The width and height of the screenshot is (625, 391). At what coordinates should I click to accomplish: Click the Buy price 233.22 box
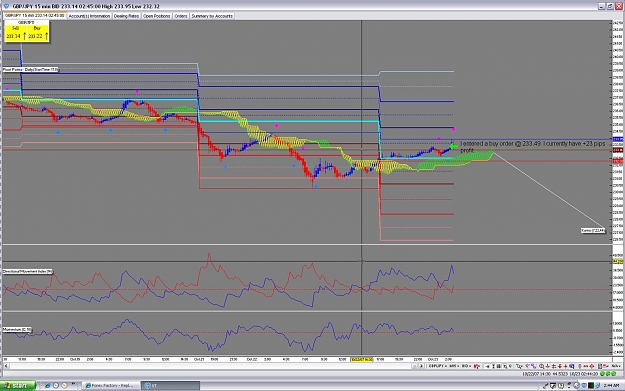[x=37, y=33]
